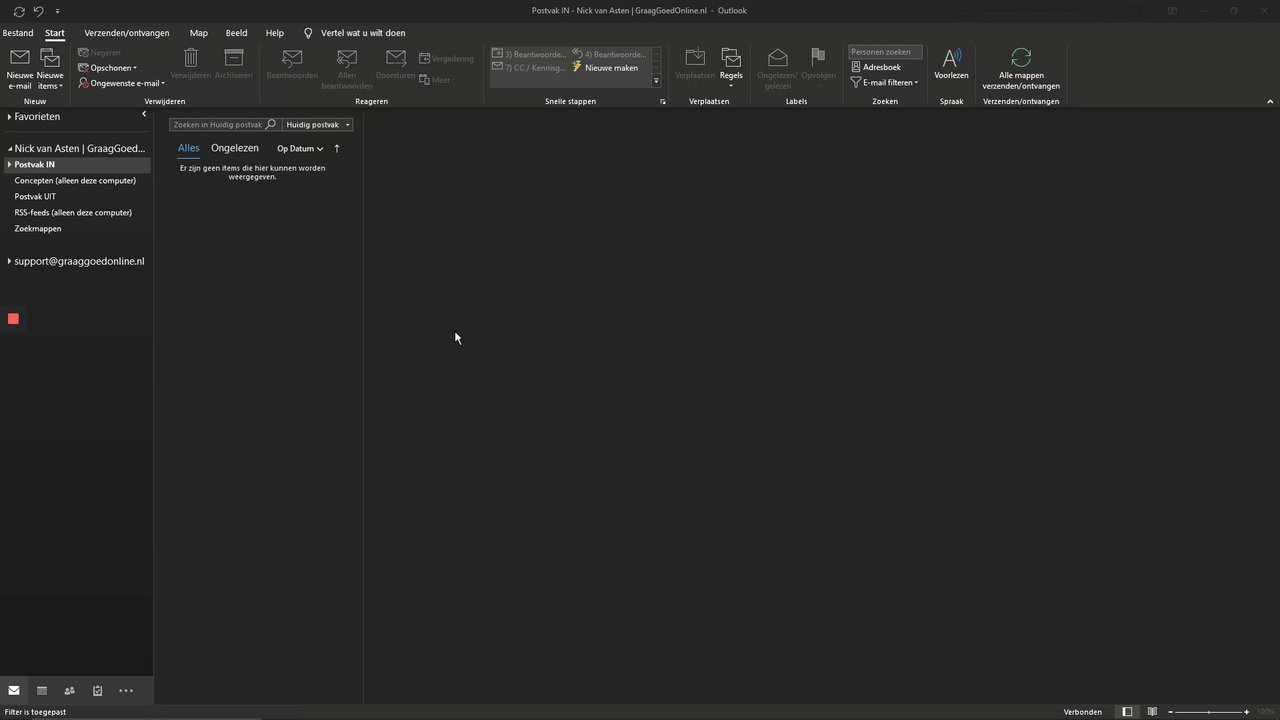Select the Postvak IN folder
The height and width of the screenshot is (720, 1280).
(x=77, y=165)
